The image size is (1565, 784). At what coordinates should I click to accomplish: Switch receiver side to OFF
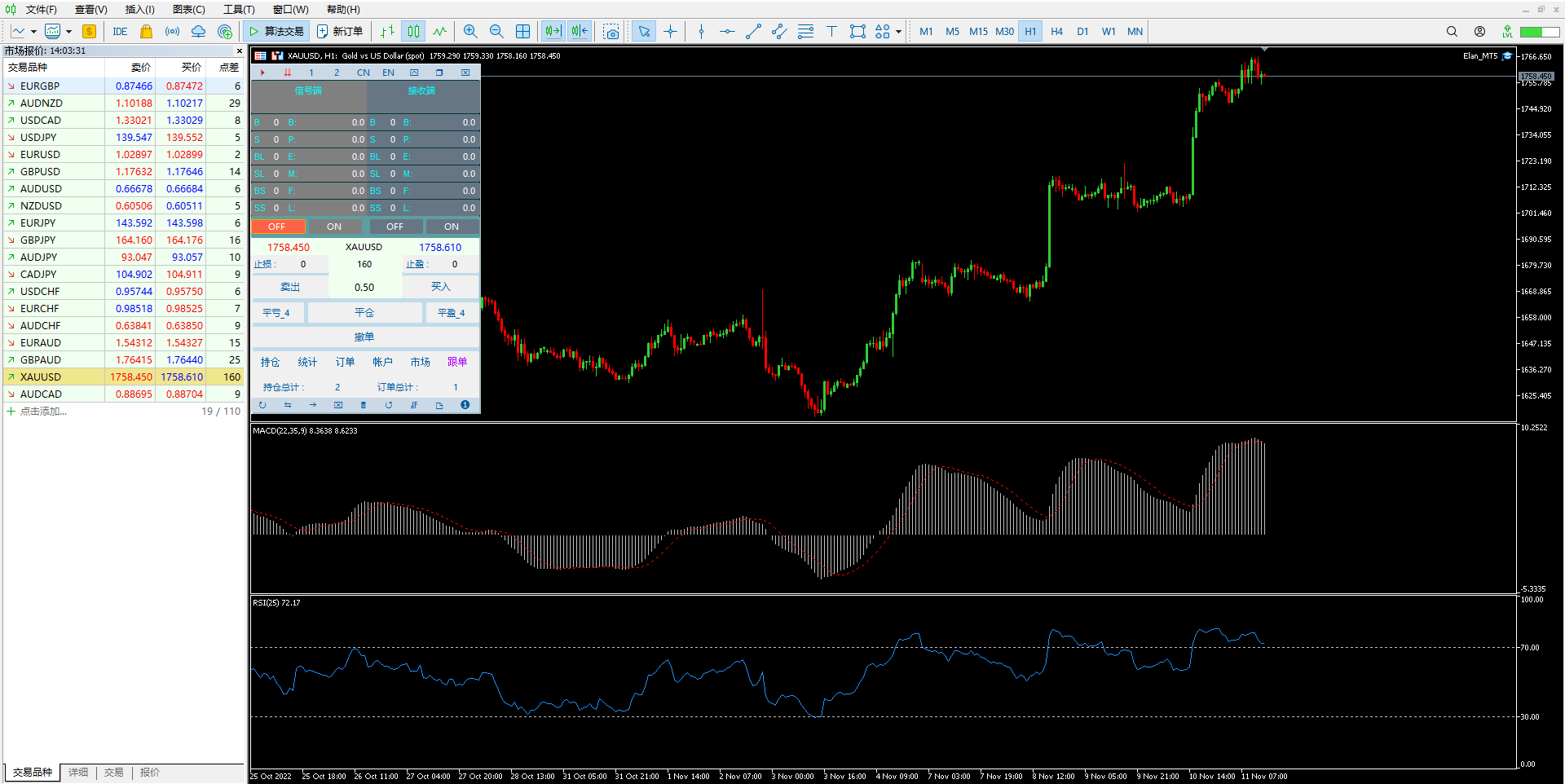click(395, 227)
